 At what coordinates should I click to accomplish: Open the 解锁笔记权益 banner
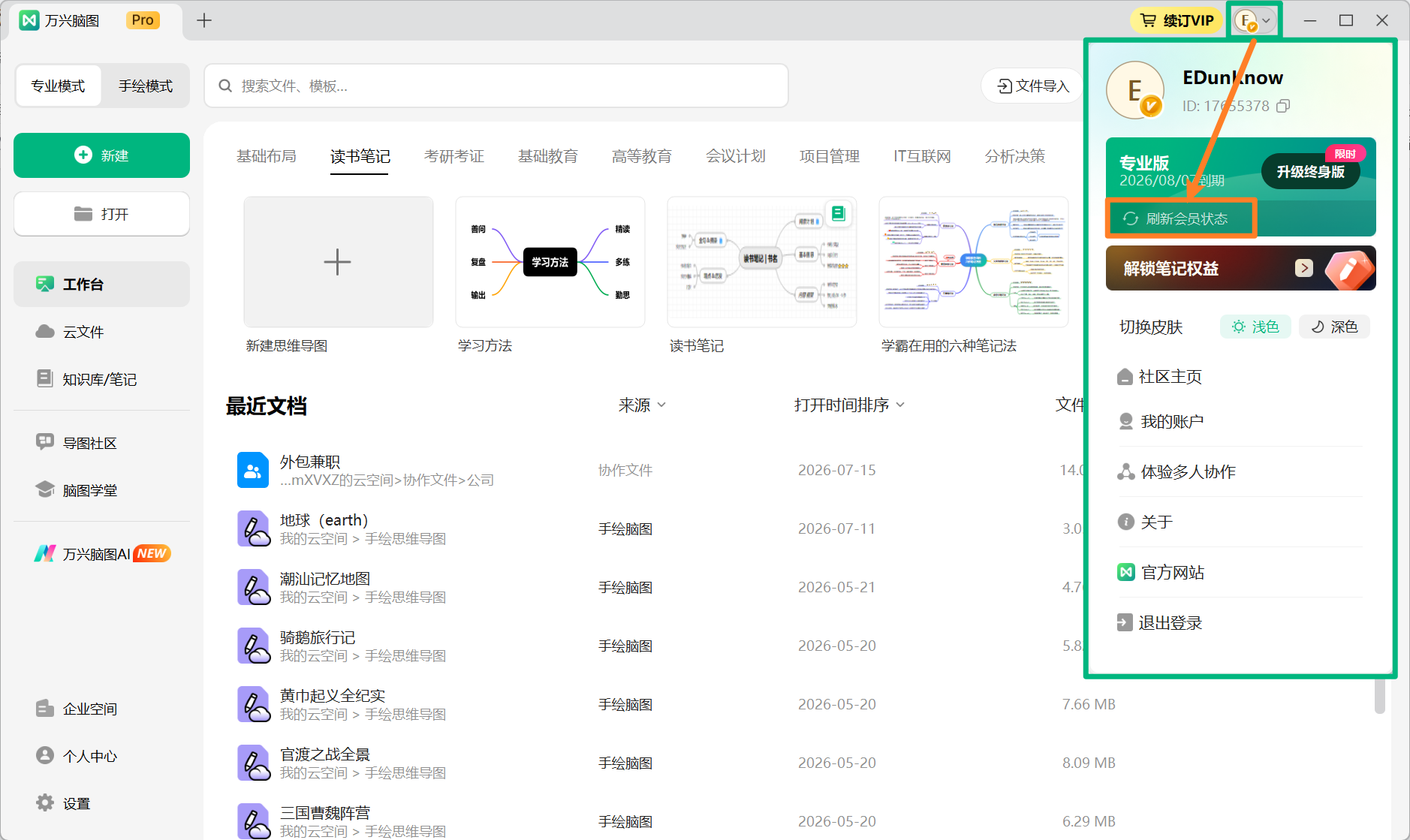pyautogui.click(x=1240, y=268)
